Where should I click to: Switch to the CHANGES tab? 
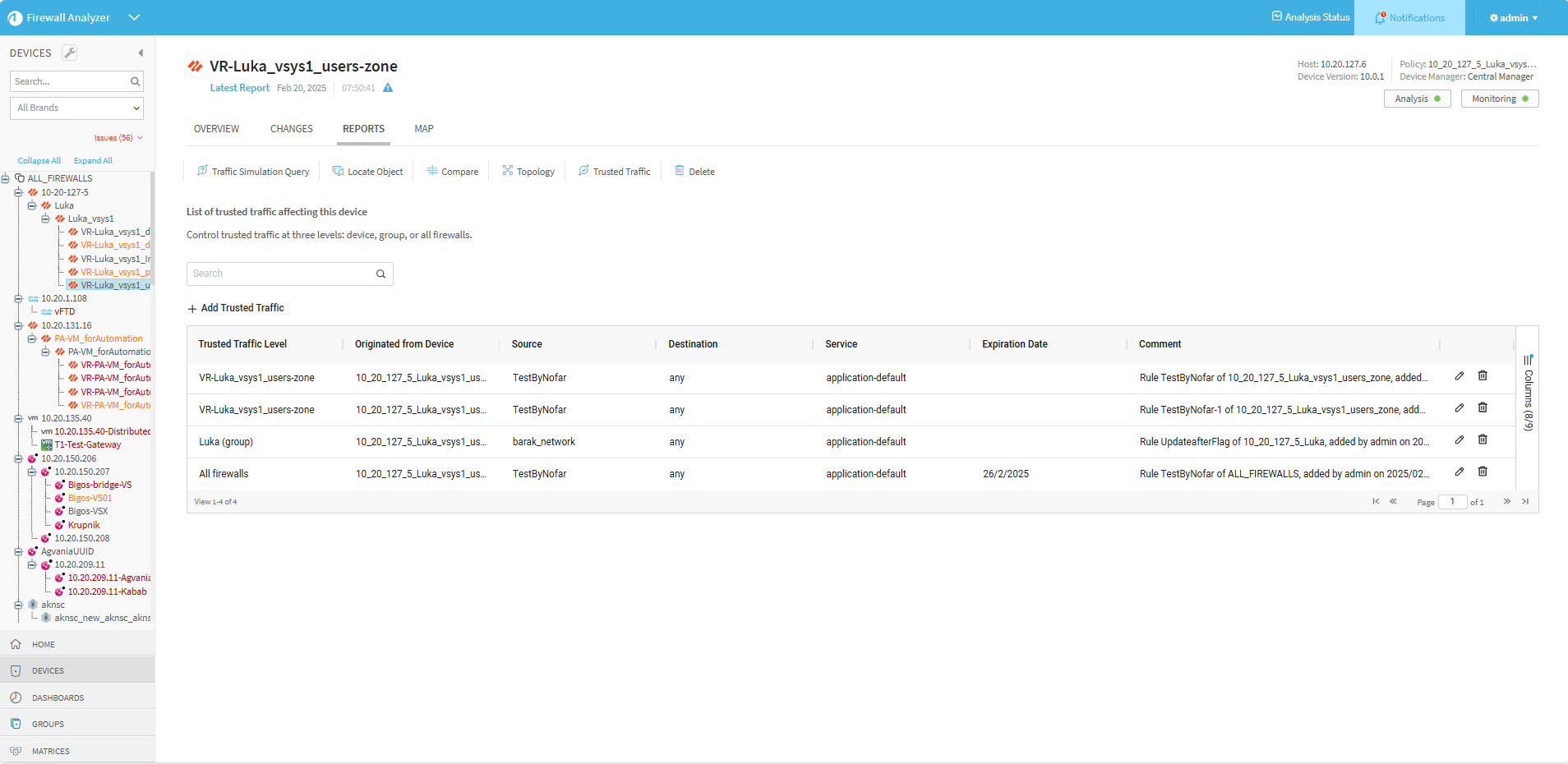291,129
